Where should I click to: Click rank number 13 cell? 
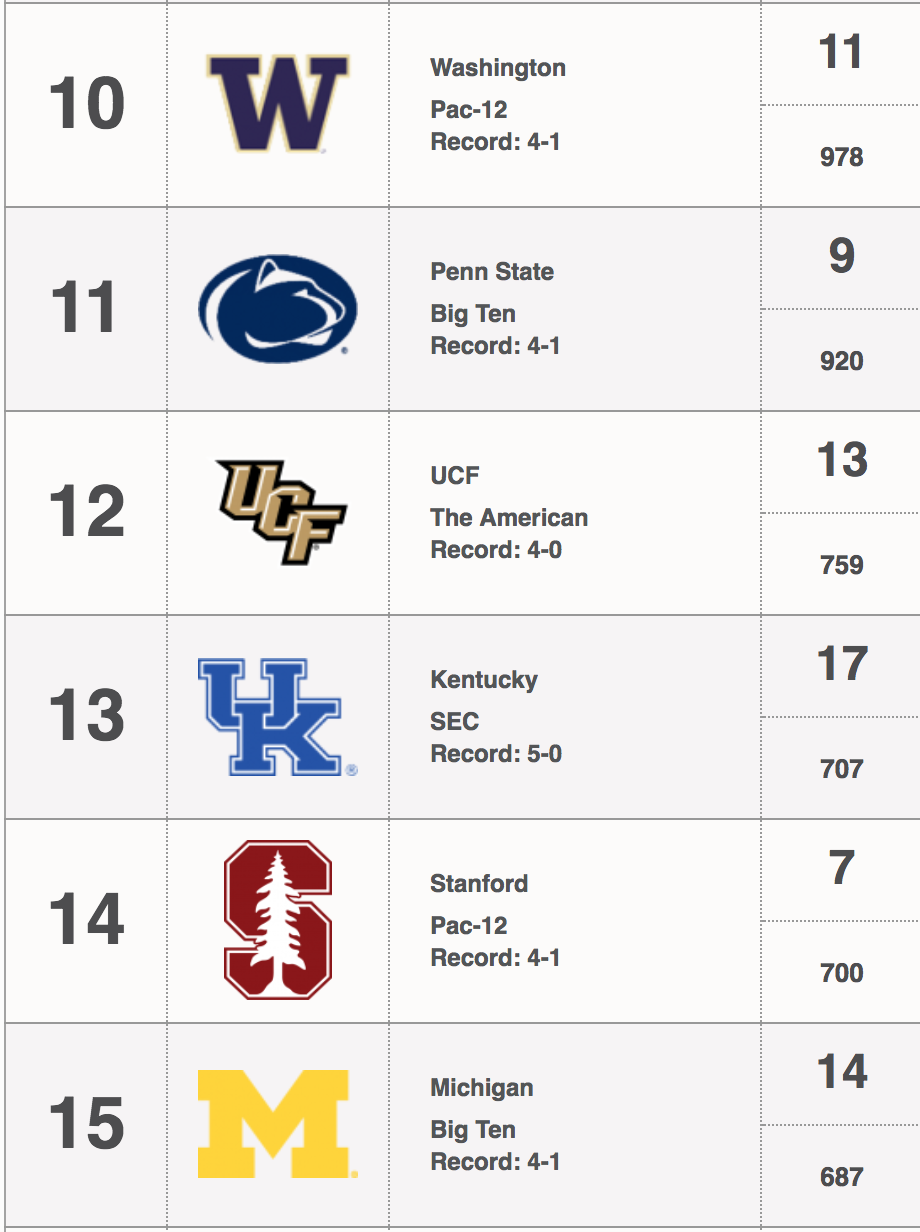tap(87, 716)
